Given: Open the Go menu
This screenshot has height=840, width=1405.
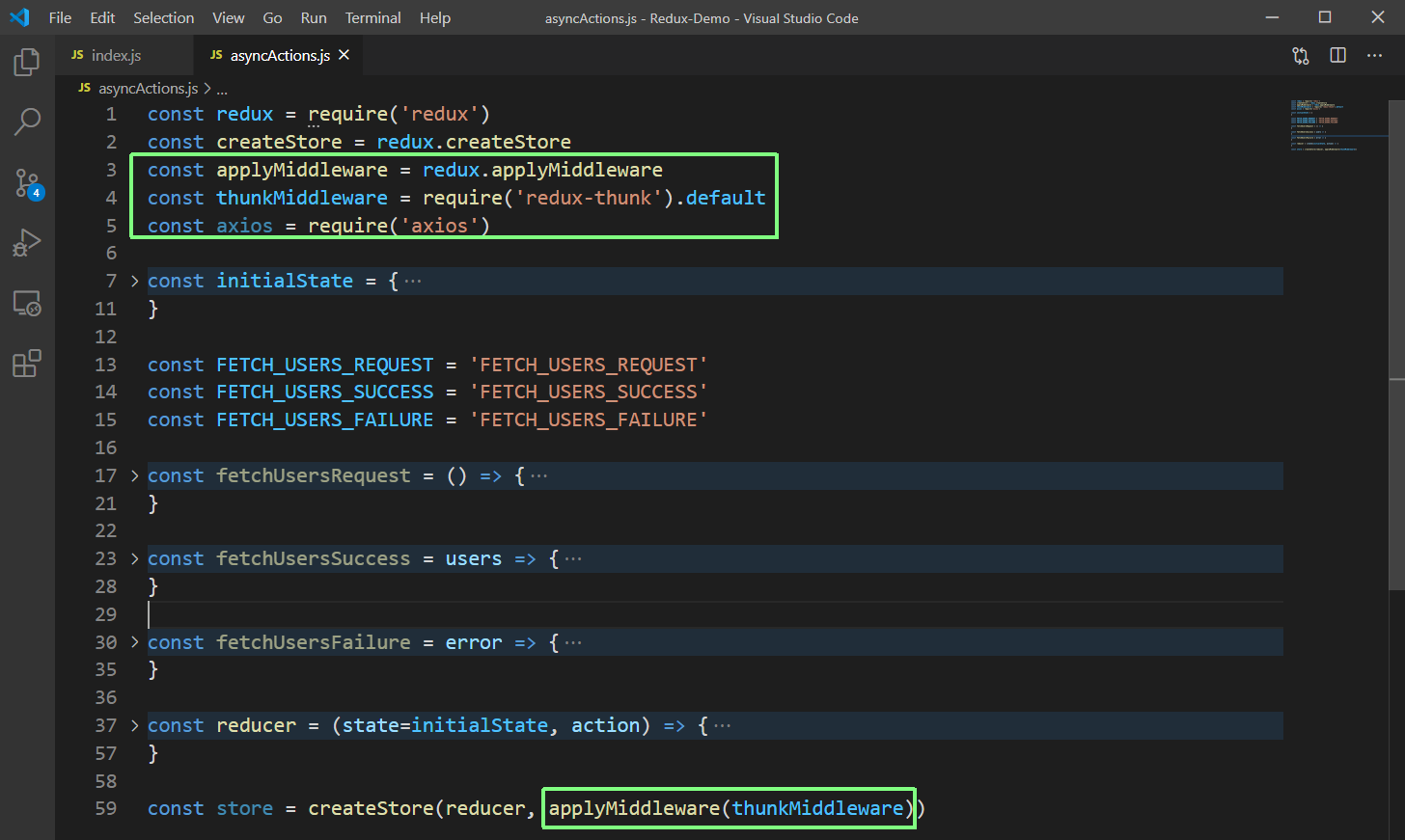Looking at the screenshot, I should tap(273, 17).
